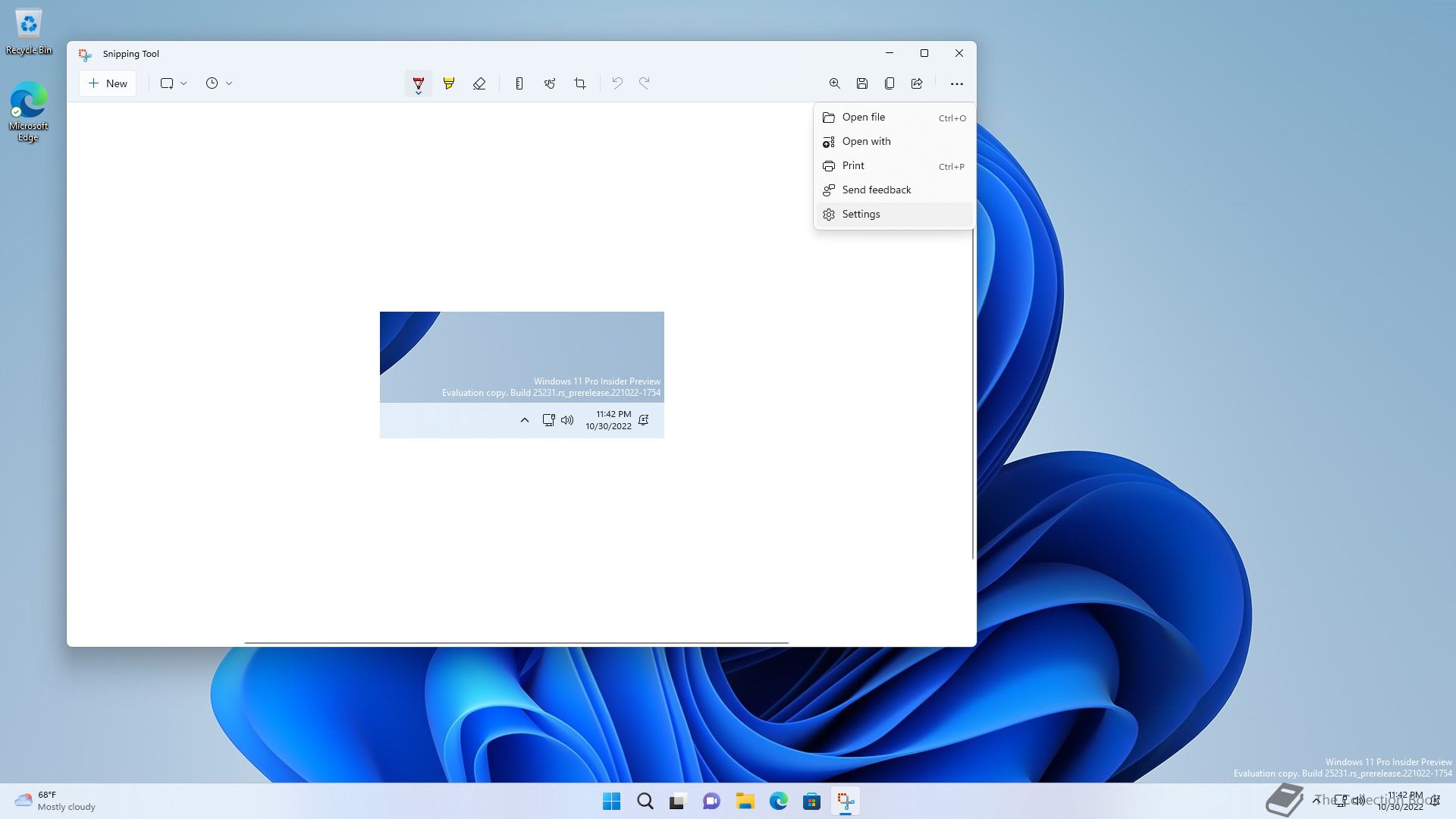Image resolution: width=1456 pixels, height=819 pixels.
Task: Expand the snipping mode dropdown
Action: tap(174, 83)
